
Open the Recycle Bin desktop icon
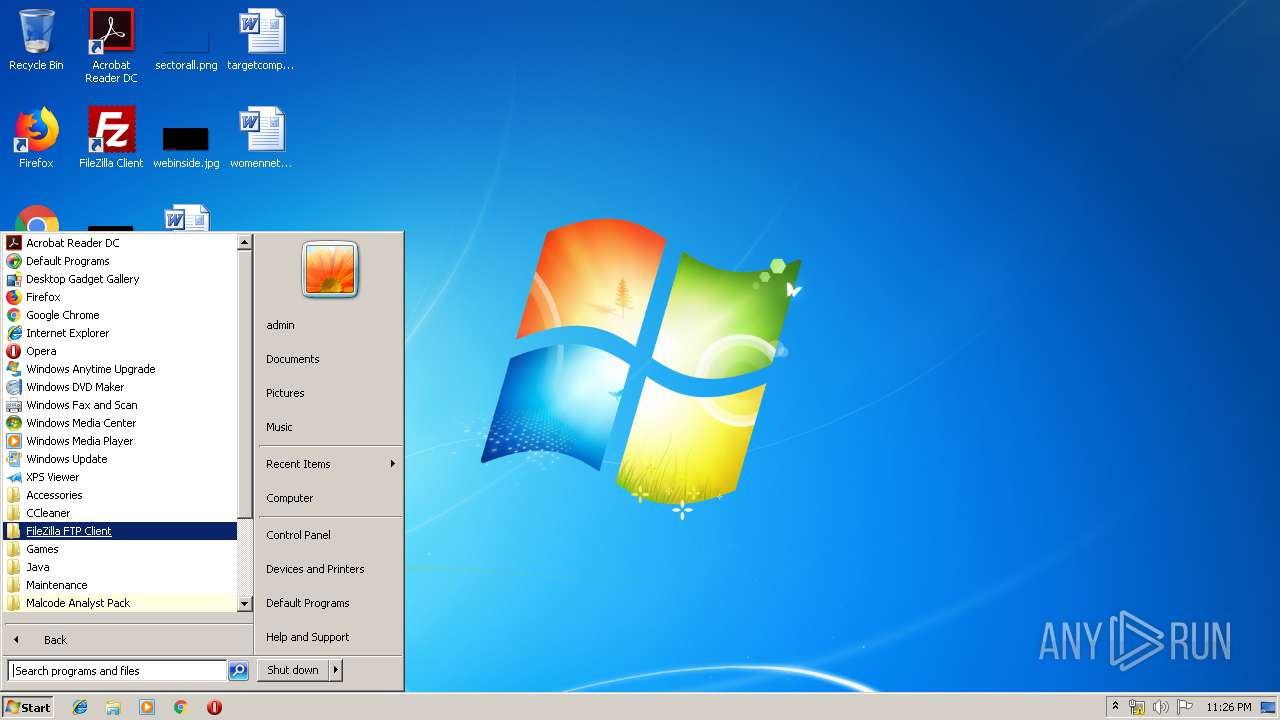tap(36, 40)
